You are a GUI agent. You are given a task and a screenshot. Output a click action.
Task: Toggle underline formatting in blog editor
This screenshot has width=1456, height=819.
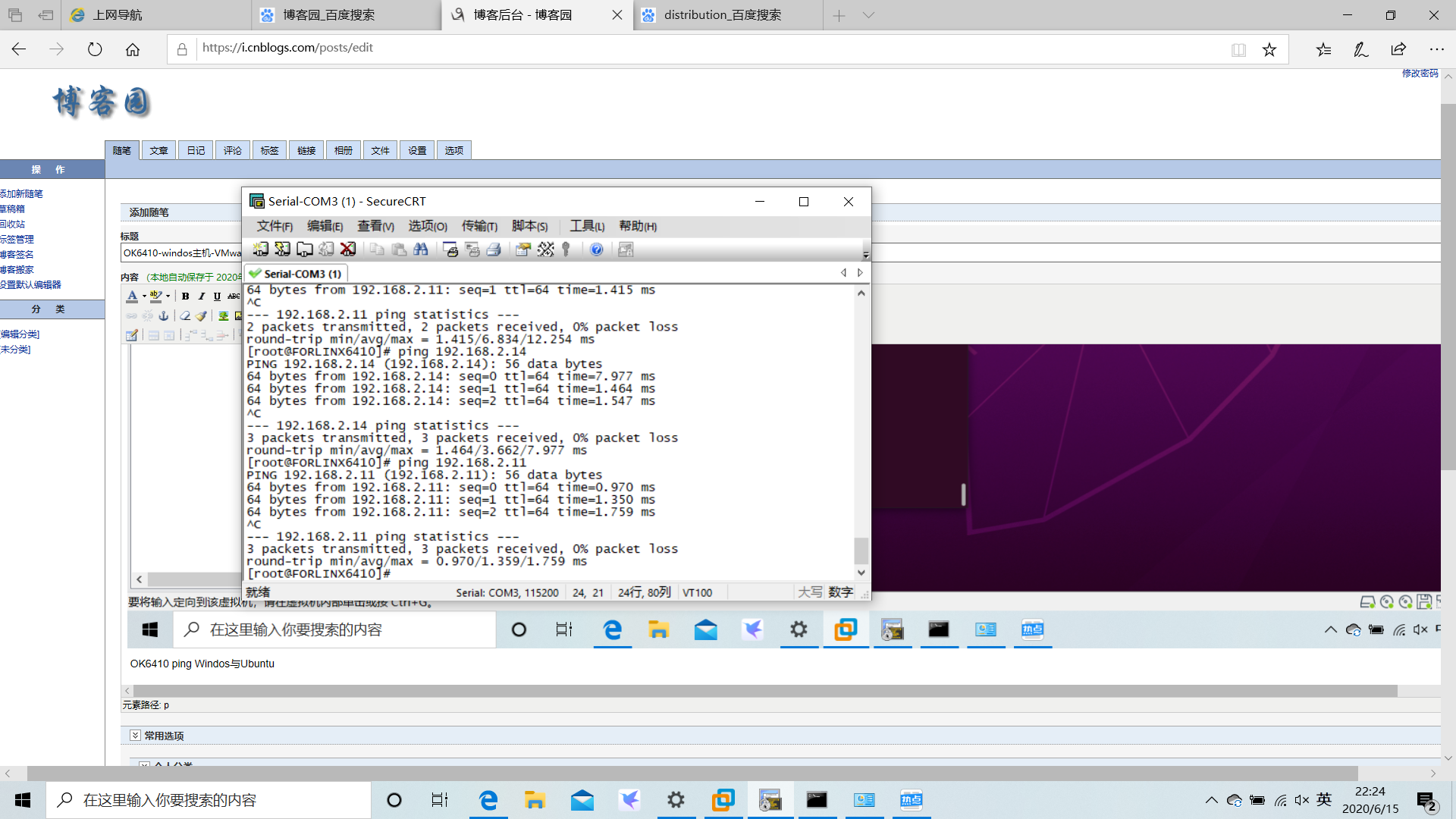(x=217, y=297)
